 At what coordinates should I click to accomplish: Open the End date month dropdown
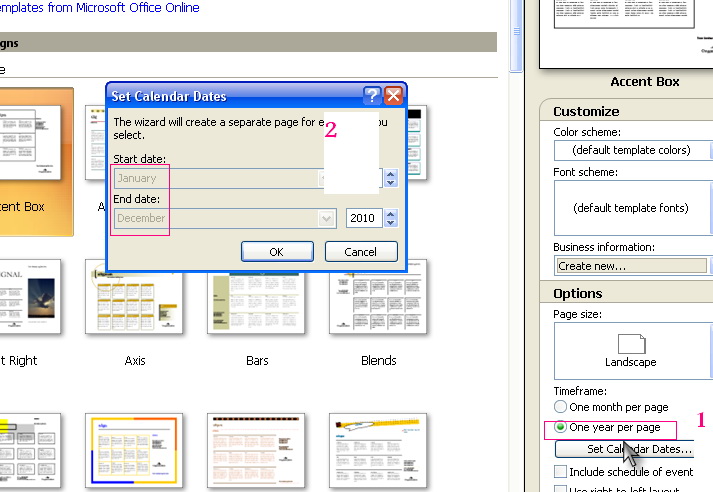[225, 218]
